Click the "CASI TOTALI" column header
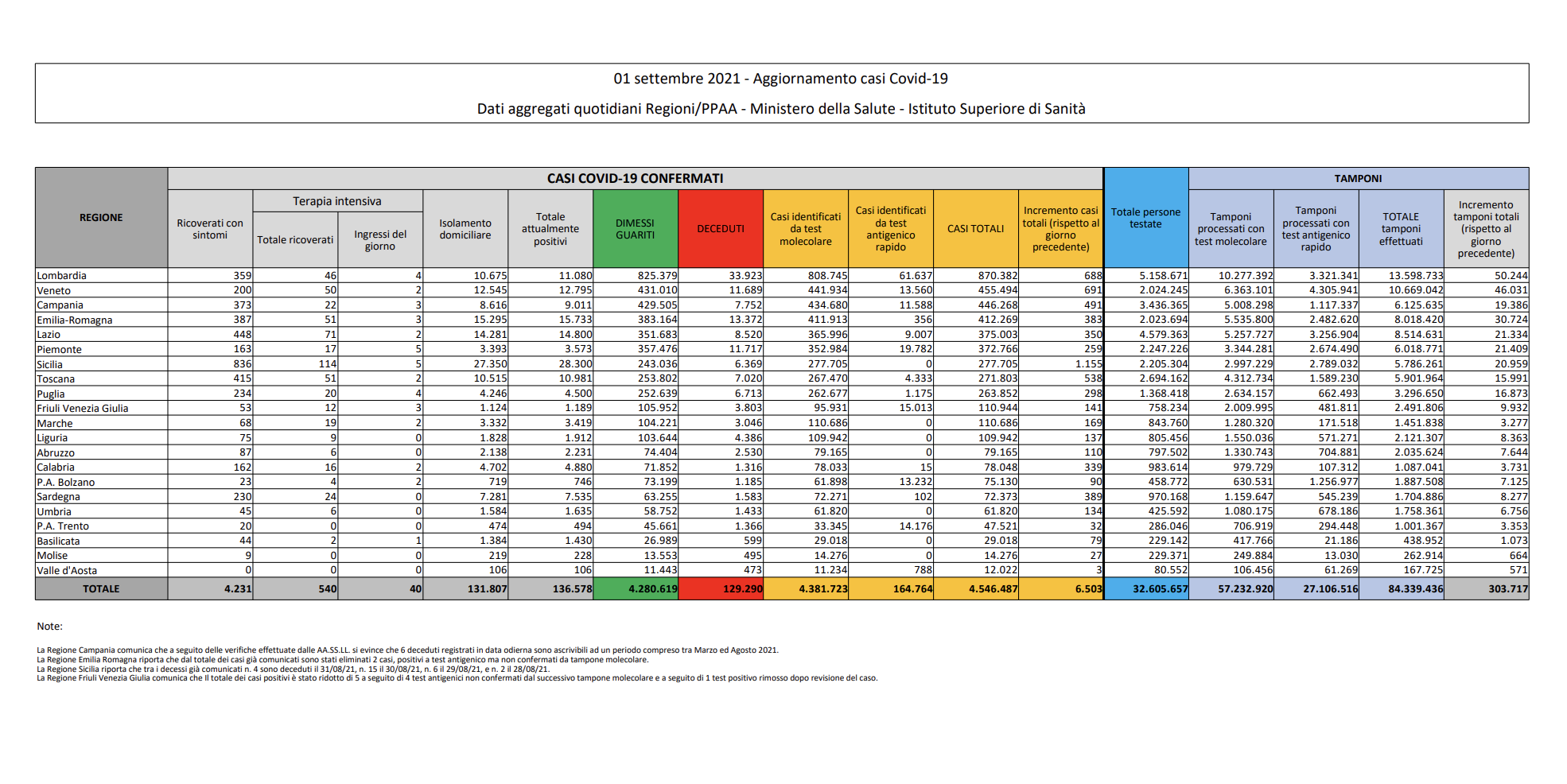The image size is (1567, 784). [x=975, y=229]
